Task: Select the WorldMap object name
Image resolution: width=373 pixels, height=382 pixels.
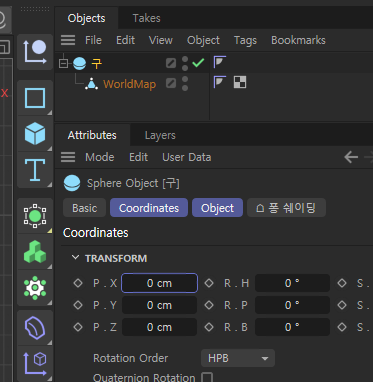Action: [129, 84]
